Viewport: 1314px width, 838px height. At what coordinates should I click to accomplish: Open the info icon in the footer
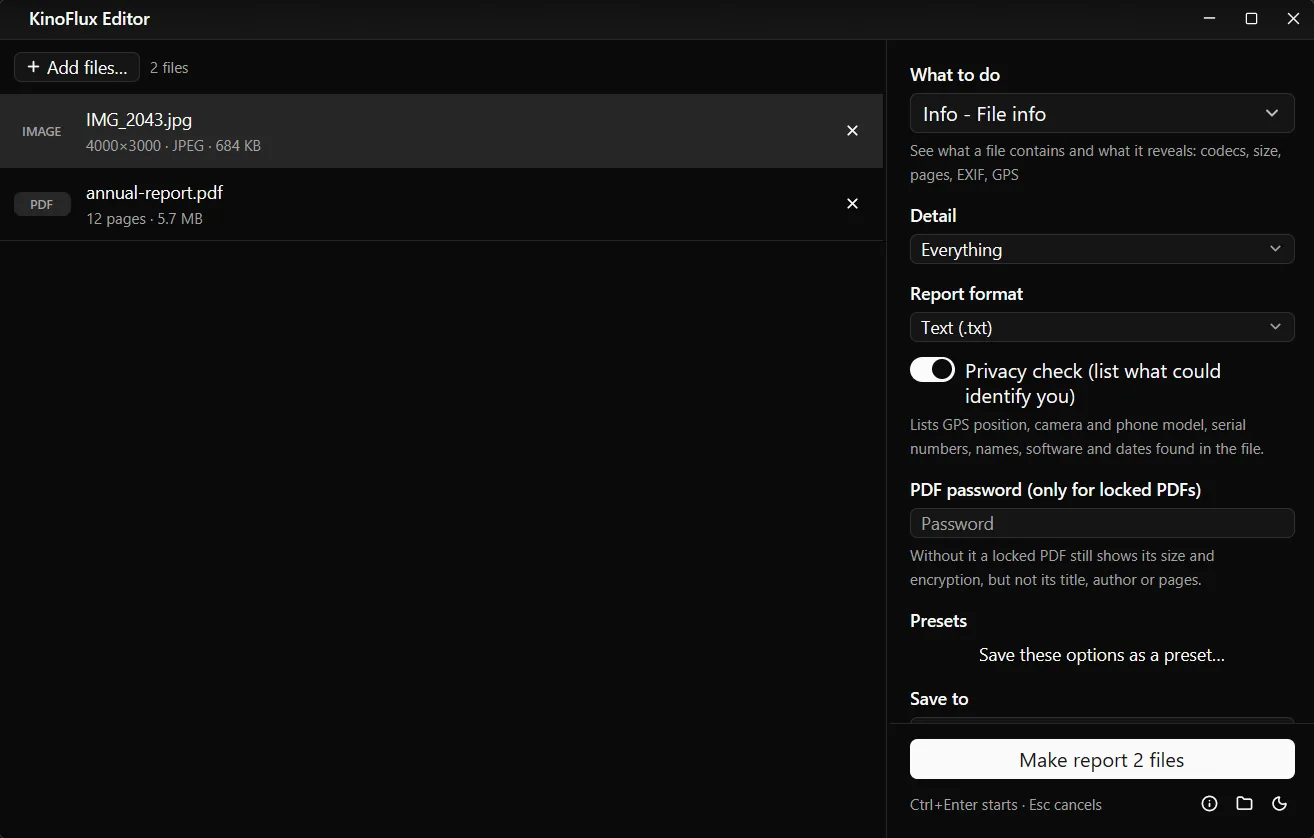1209,804
